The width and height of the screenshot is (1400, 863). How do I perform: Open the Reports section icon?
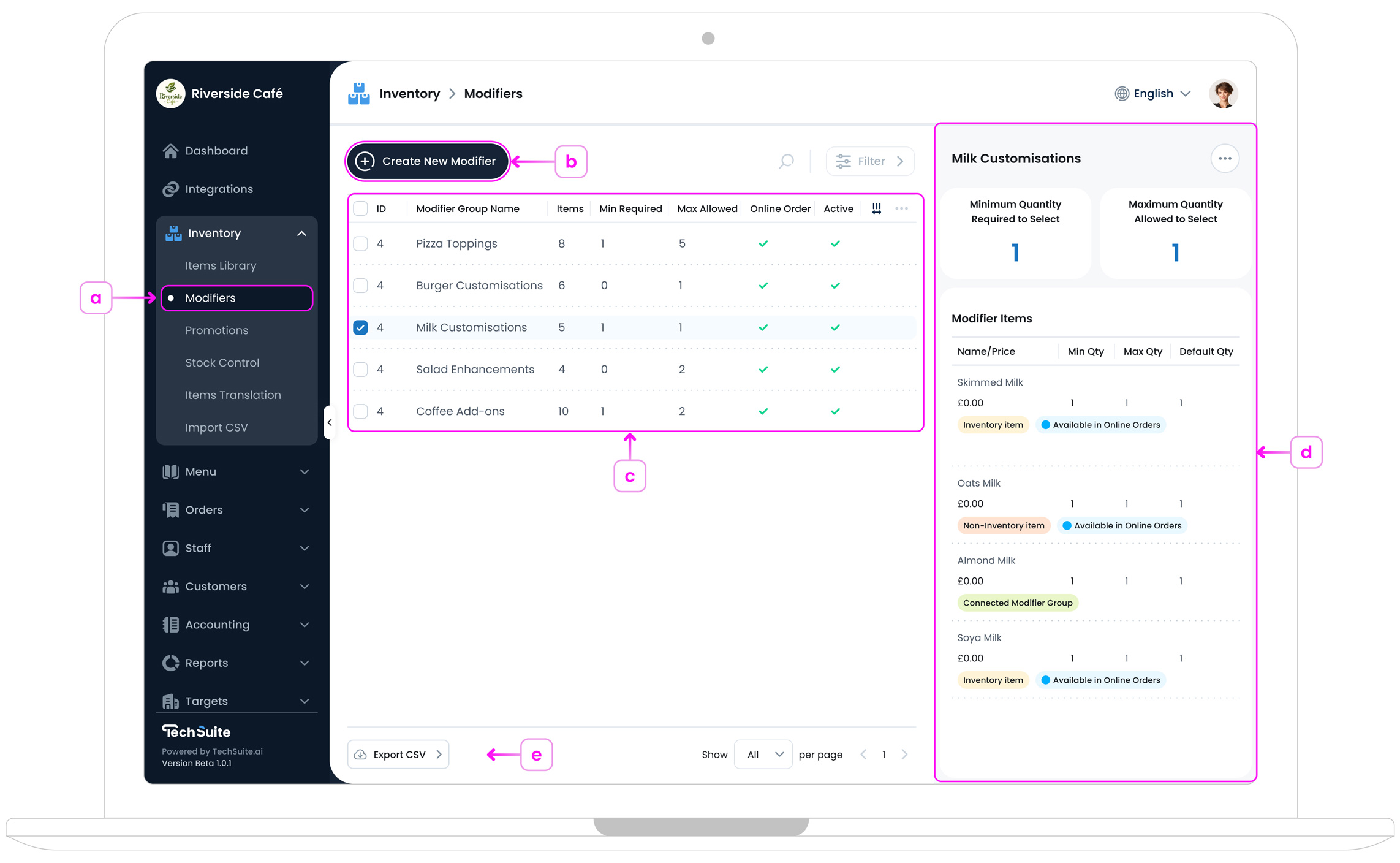point(170,663)
